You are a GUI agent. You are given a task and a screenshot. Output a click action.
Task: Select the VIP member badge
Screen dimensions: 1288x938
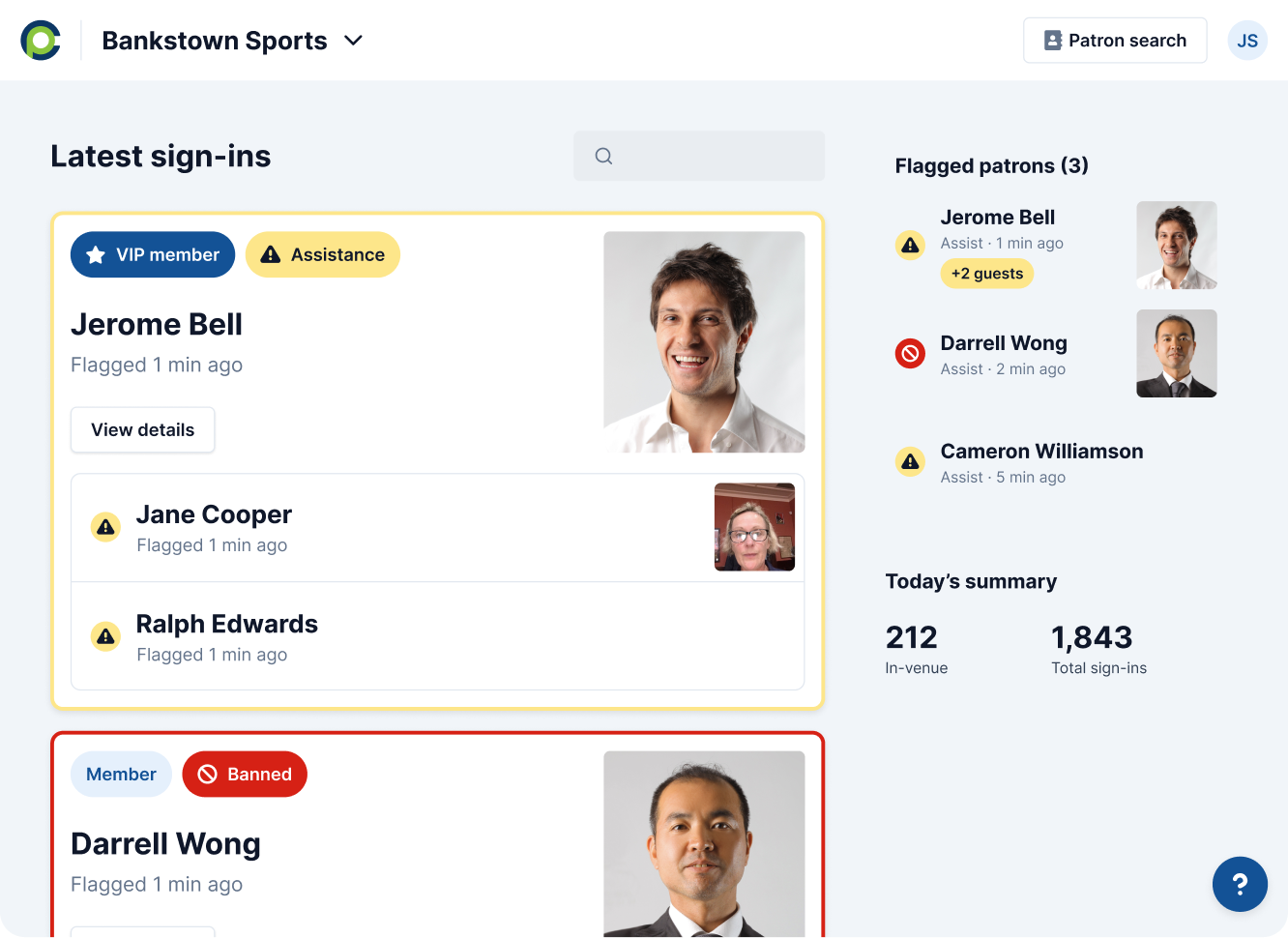point(153,254)
